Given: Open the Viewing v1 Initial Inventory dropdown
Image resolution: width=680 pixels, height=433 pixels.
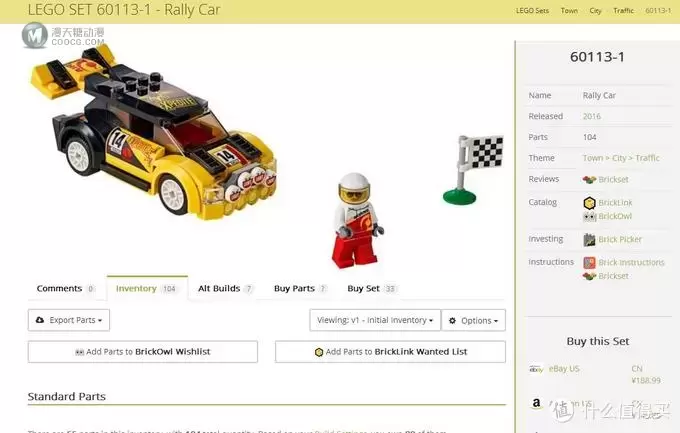Looking at the screenshot, I should click(x=375, y=320).
